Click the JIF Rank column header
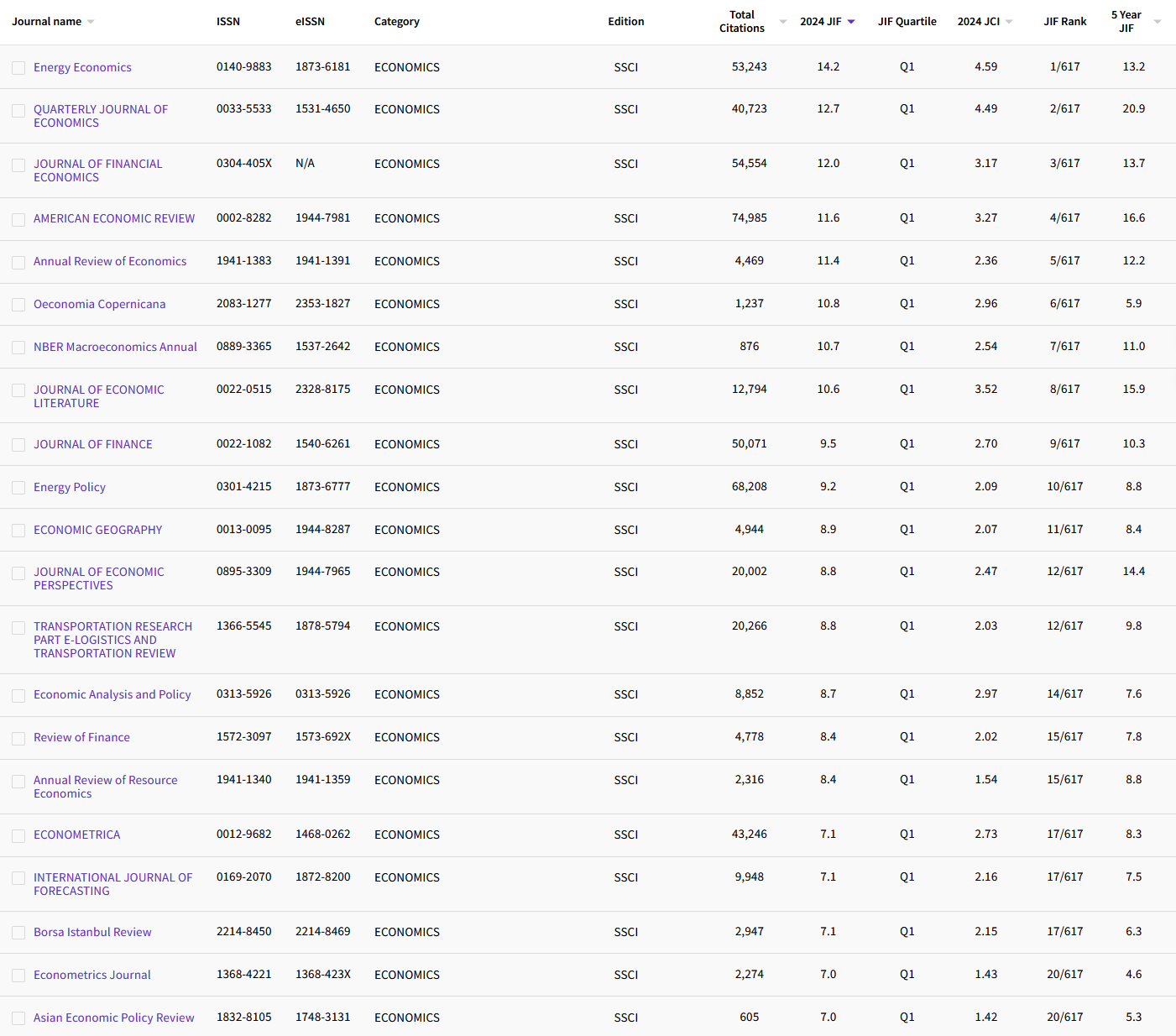Viewport: 1176px width, 1036px height. 1065,22
